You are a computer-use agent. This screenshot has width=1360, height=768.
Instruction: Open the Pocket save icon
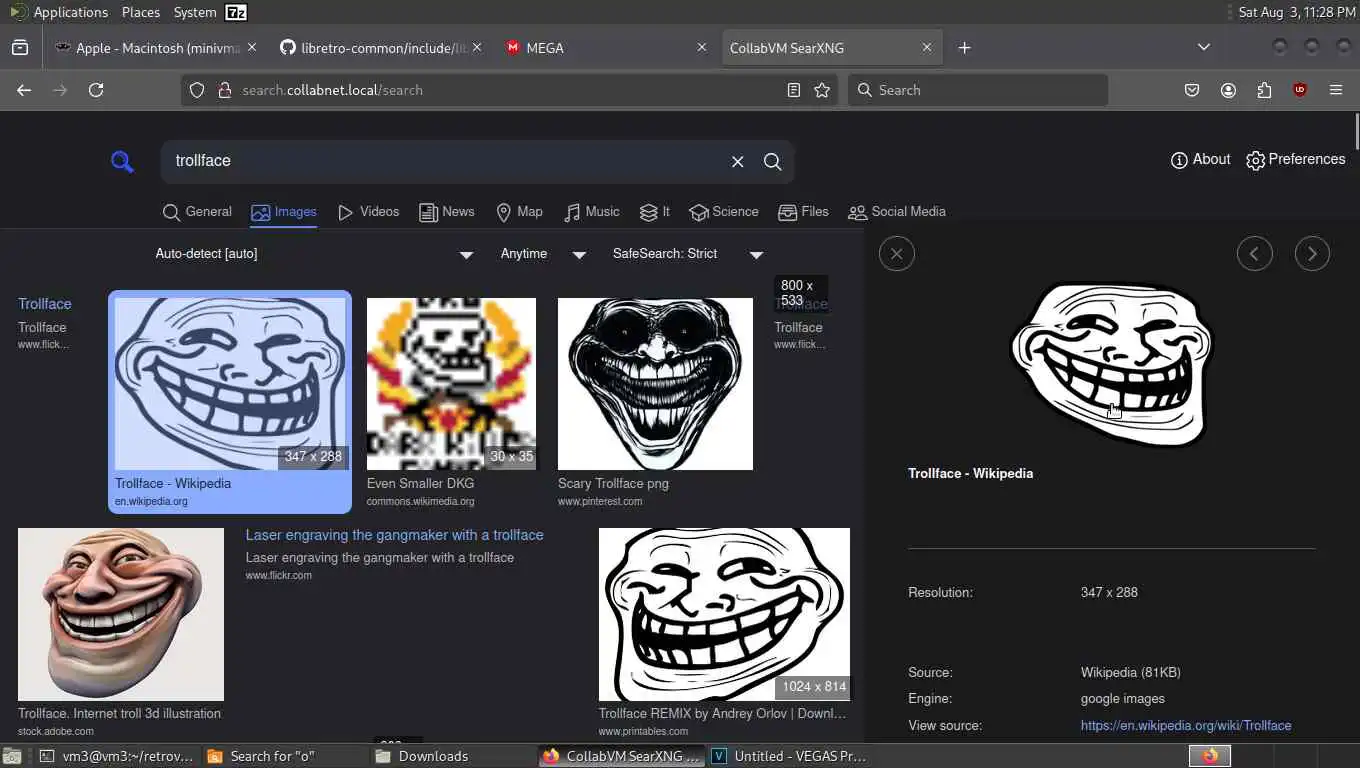point(1192,90)
